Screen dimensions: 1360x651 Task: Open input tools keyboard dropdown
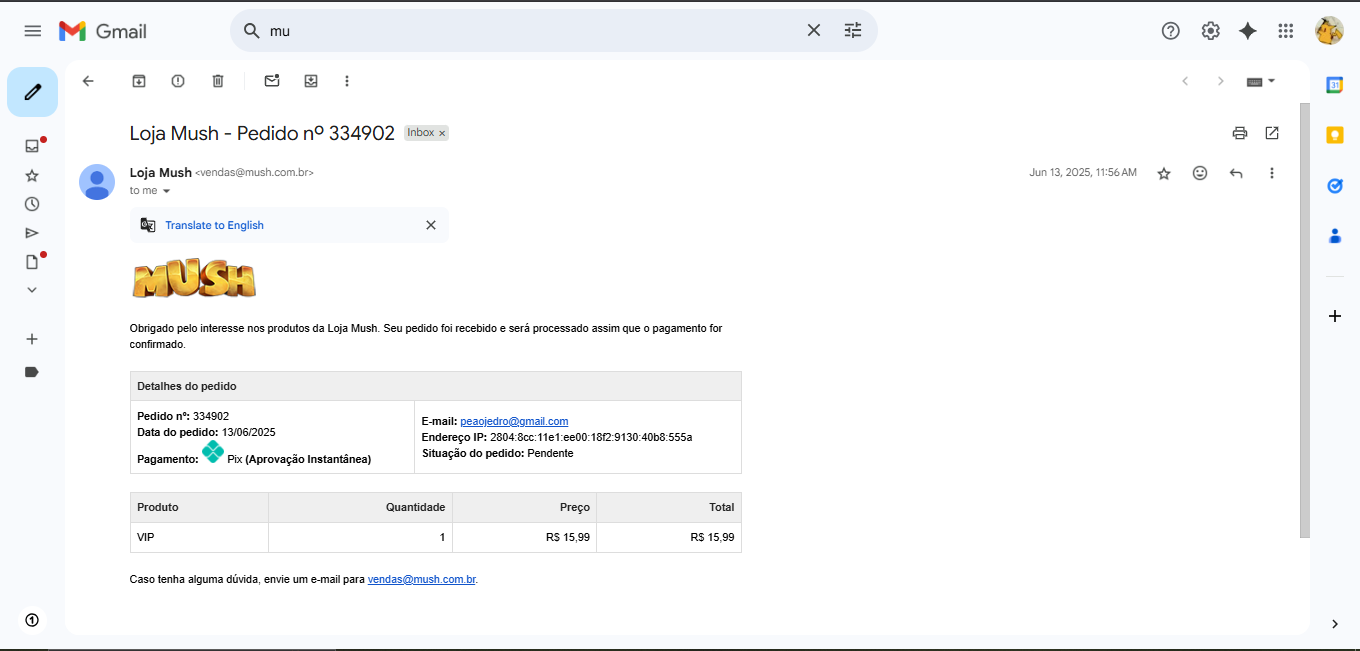pos(1260,81)
